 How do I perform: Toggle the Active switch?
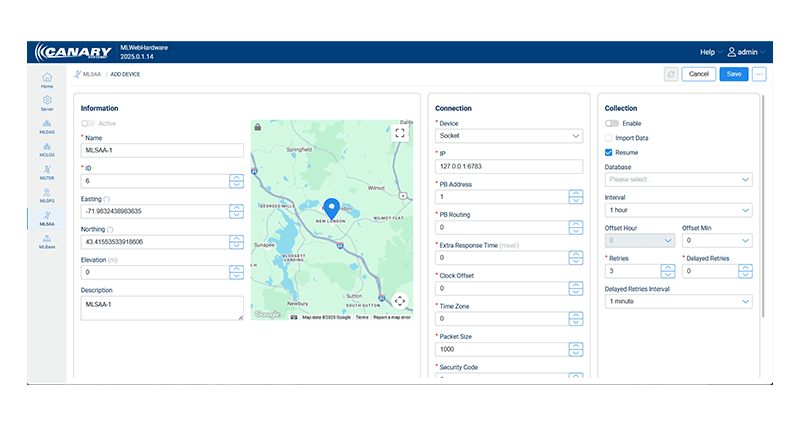click(x=88, y=123)
